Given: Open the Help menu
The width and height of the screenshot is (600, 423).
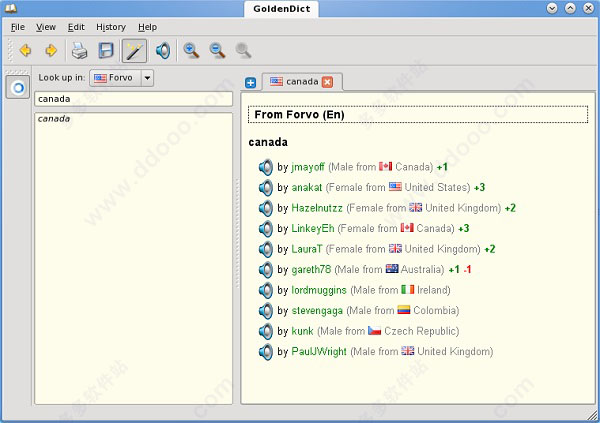Looking at the screenshot, I should pyautogui.click(x=147, y=27).
